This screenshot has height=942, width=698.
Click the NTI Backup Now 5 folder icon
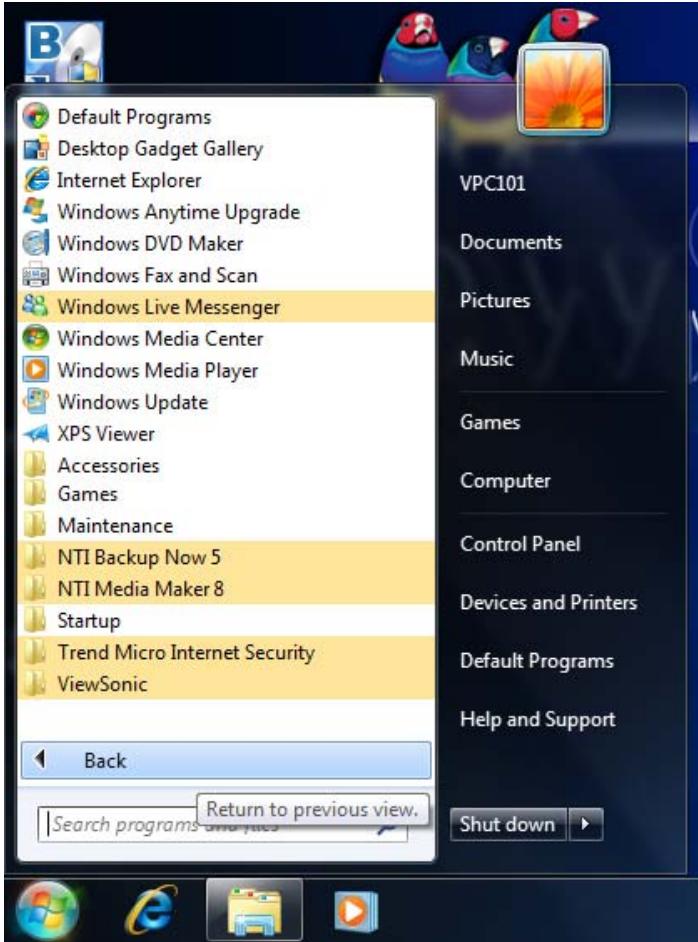click(x=35, y=557)
